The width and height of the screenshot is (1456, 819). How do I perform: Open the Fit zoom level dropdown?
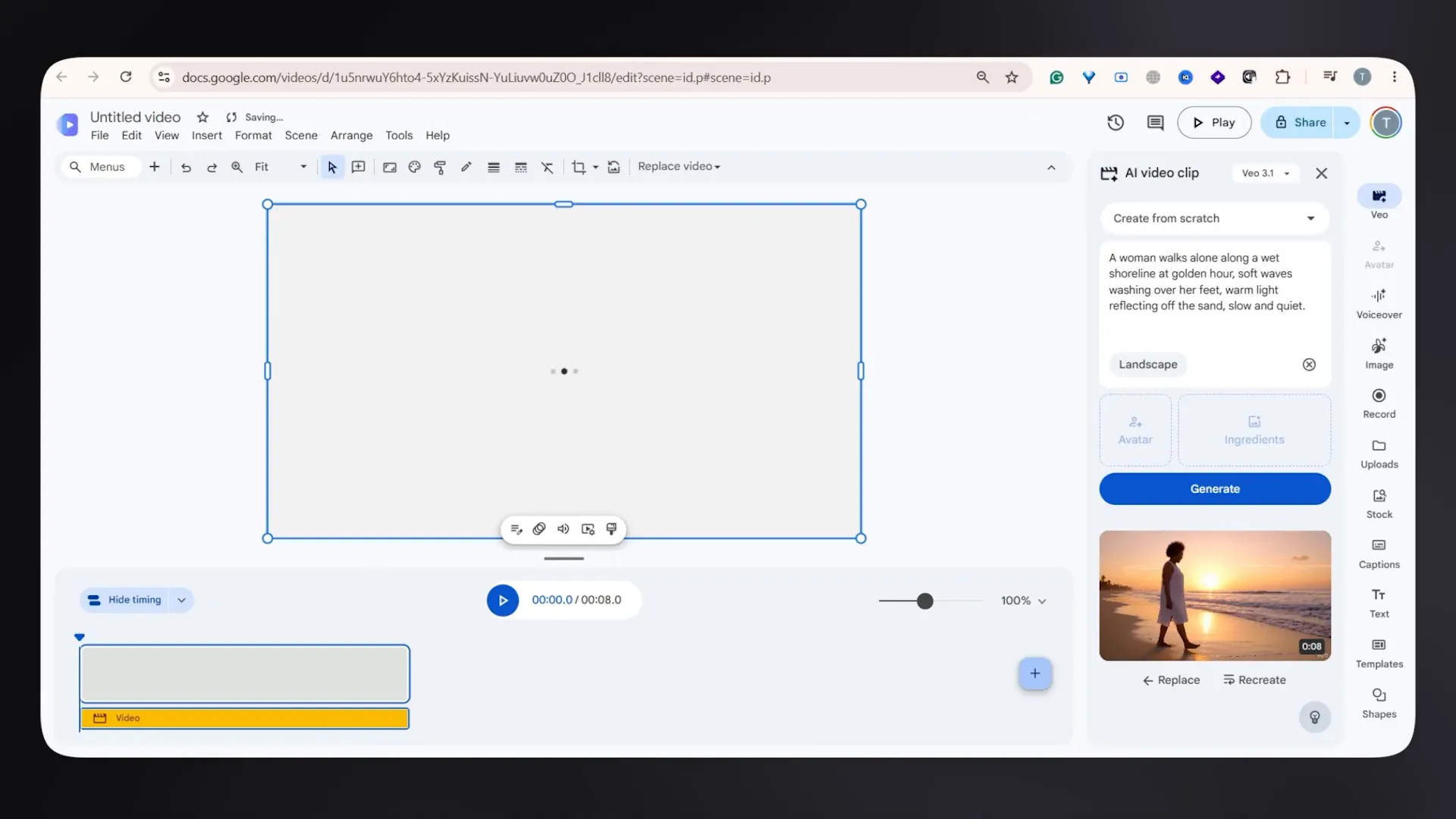tap(281, 167)
